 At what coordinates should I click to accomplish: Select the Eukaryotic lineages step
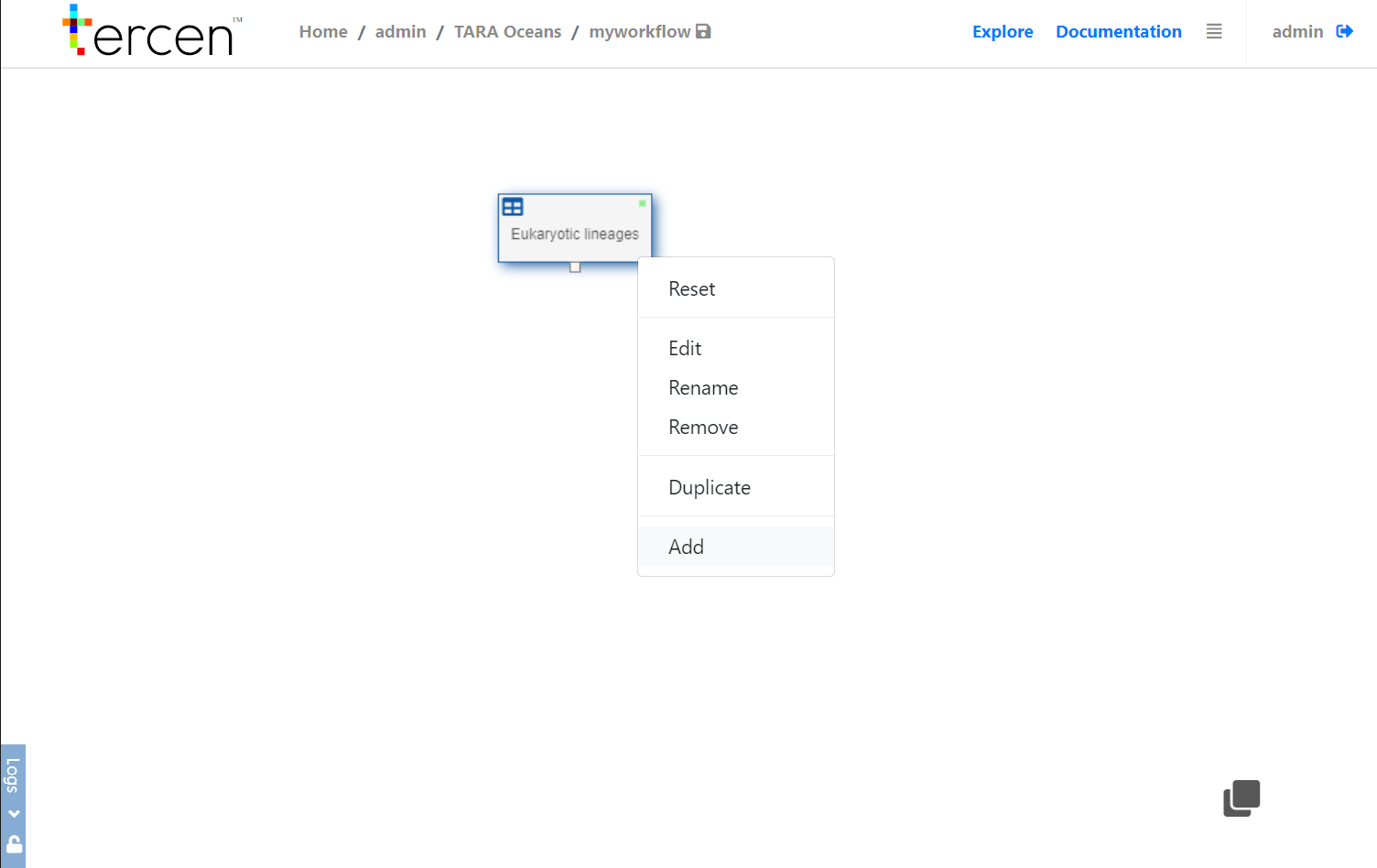point(575,228)
